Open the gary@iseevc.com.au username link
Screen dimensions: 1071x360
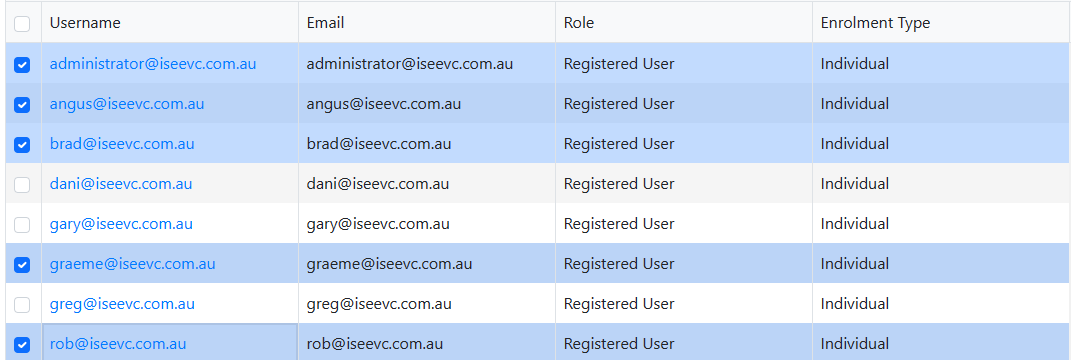pyautogui.click(x=121, y=223)
